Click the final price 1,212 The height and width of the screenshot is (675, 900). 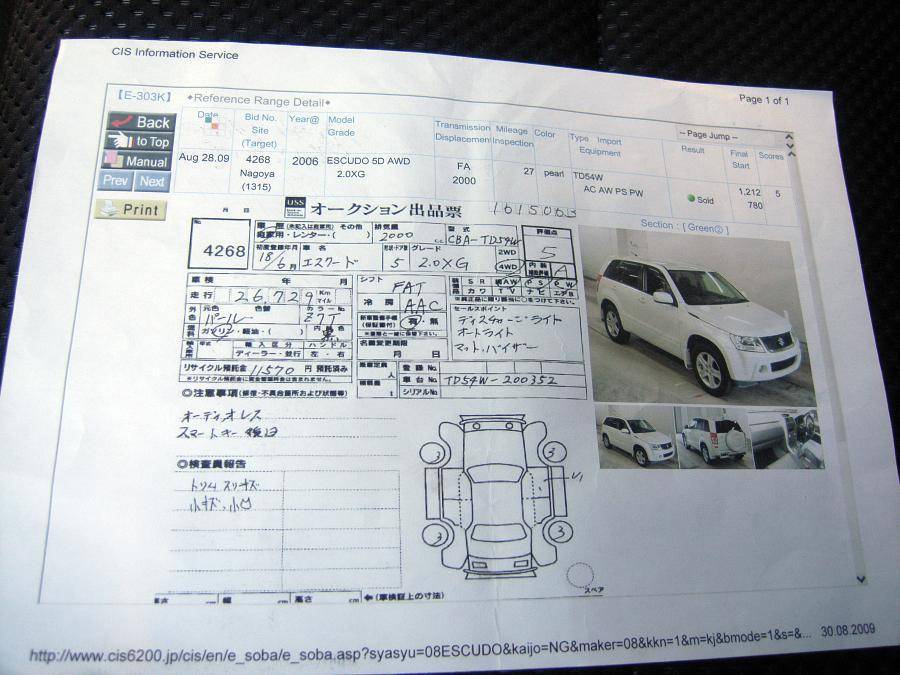(749, 192)
